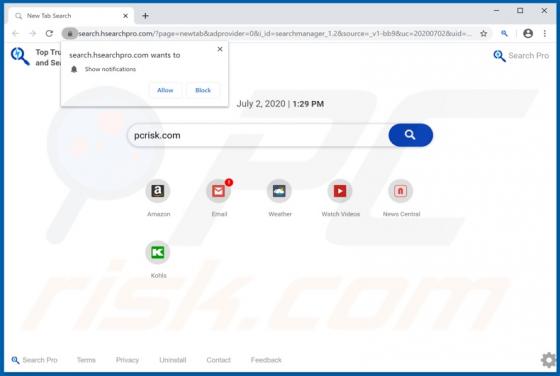This screenshot has width=560, height=376.
Task: Open the Privacy footer link
Action: [x=127, y=360]
